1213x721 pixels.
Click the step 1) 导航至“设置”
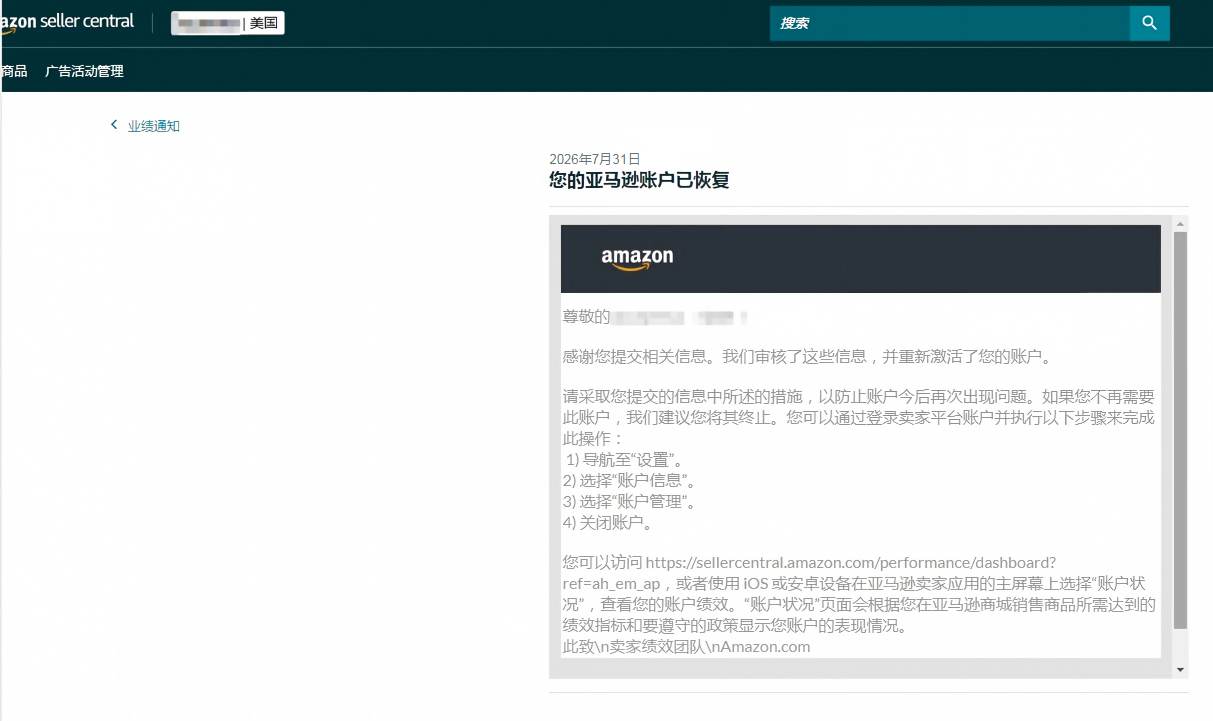[x=624, y=460]
